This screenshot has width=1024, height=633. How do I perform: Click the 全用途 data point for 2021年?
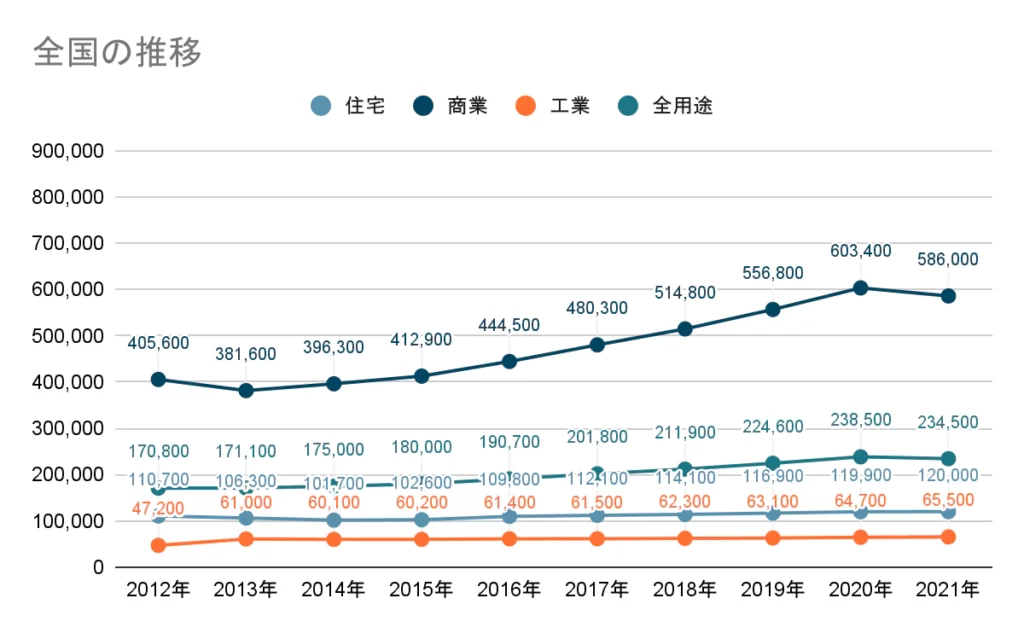point(948,458)
